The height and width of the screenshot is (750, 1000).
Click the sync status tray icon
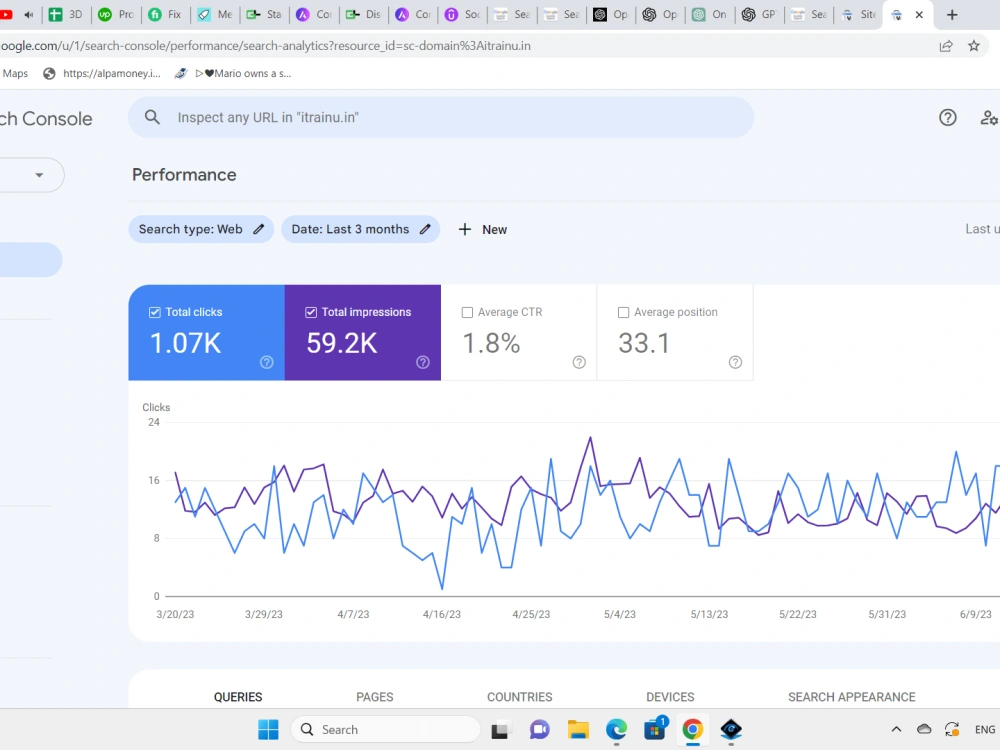pyautogui.click(x=952, y=729)
